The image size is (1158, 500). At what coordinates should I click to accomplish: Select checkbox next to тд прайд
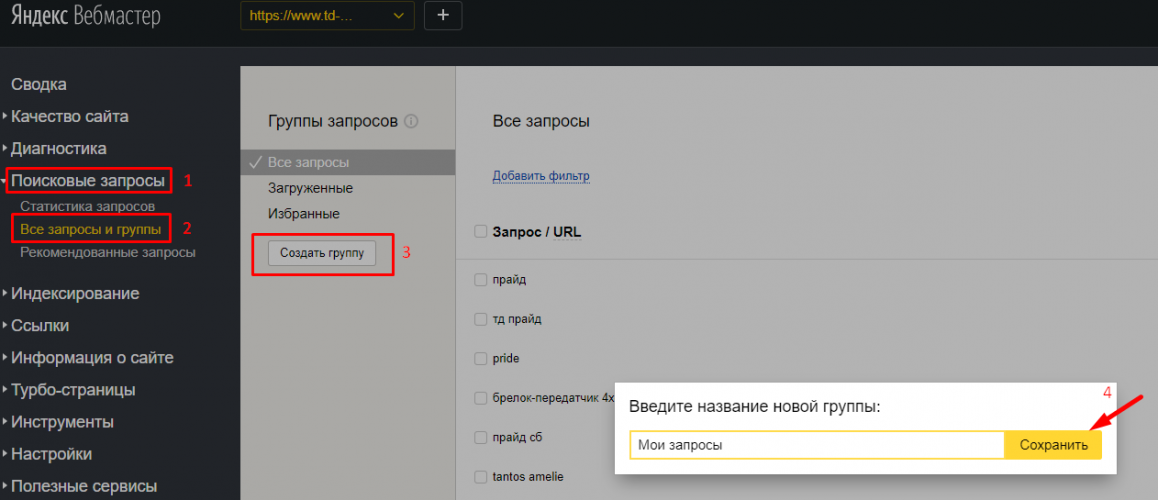[x=480, y=319]
